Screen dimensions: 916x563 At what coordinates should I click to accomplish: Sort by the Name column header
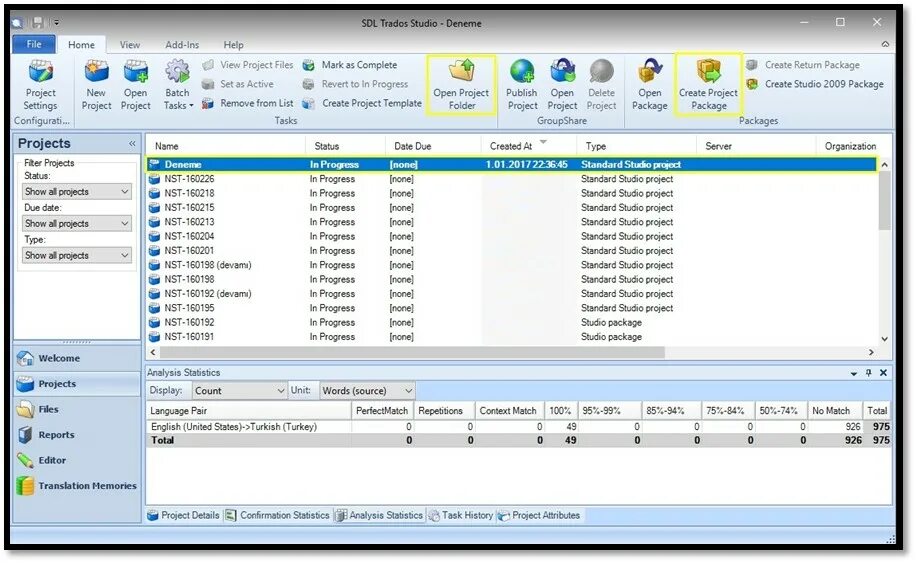click(x=226, y=146)
